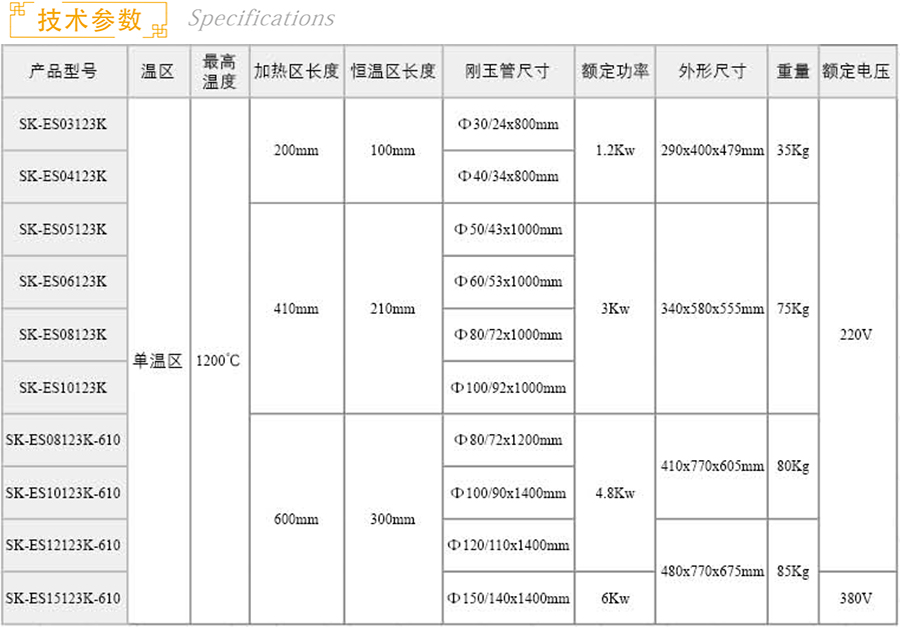Select the 产品型号 column header
Image resolution: width=900 pixels, height=627 pixels.
pyautogui.click(x=64, y=71)
